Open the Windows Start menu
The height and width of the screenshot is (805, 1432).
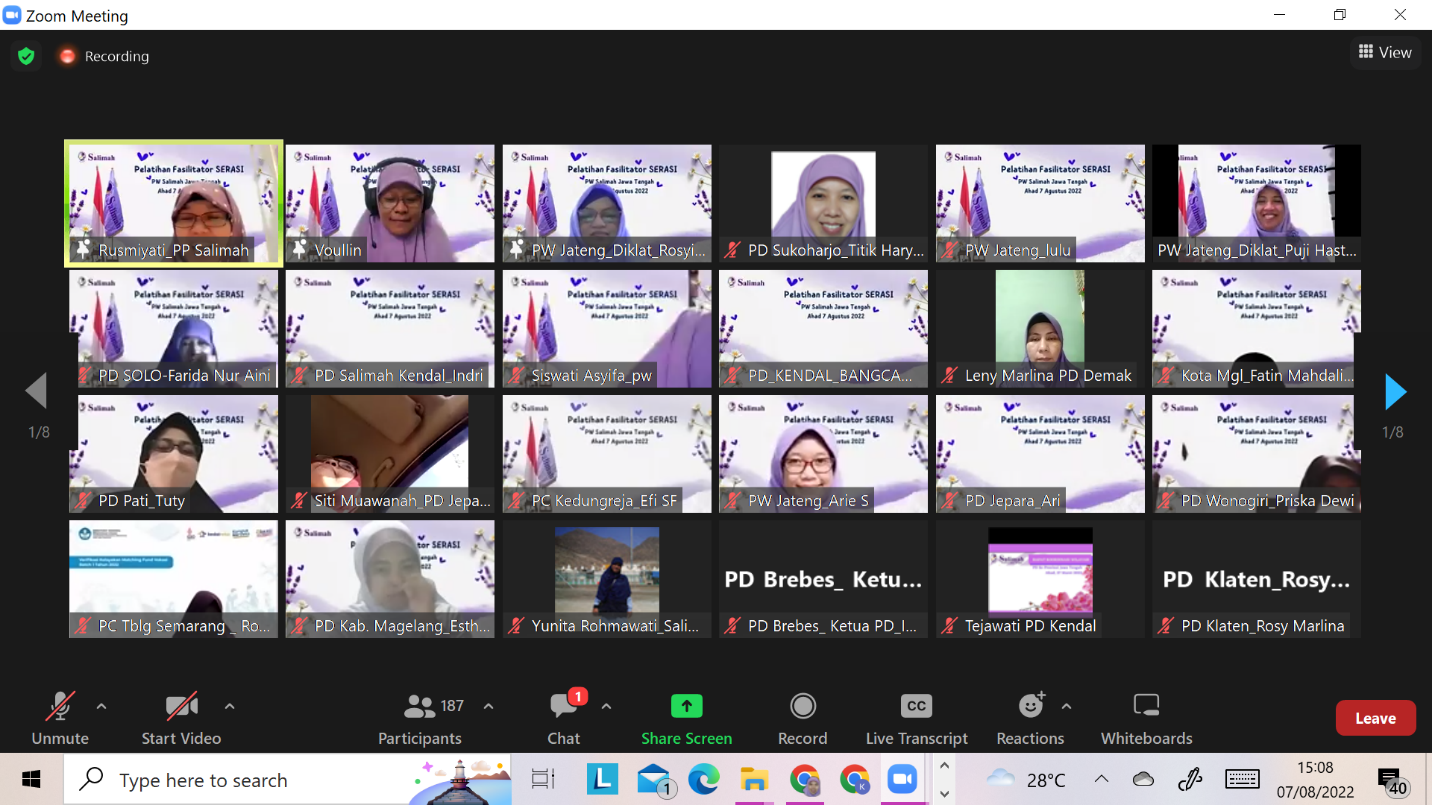point(31,780)
